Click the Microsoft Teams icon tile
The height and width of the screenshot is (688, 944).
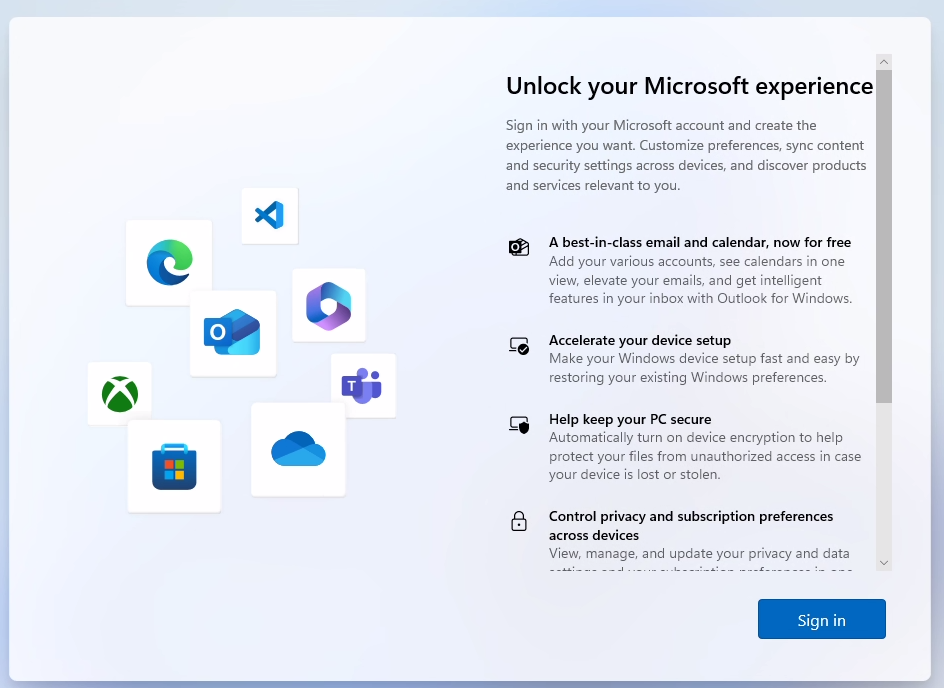coord(363,386)
